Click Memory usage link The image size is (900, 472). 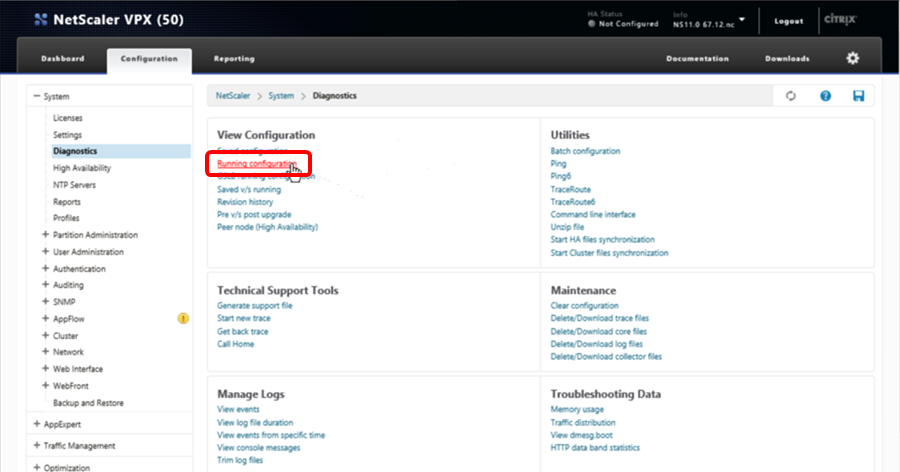point(577,409)
